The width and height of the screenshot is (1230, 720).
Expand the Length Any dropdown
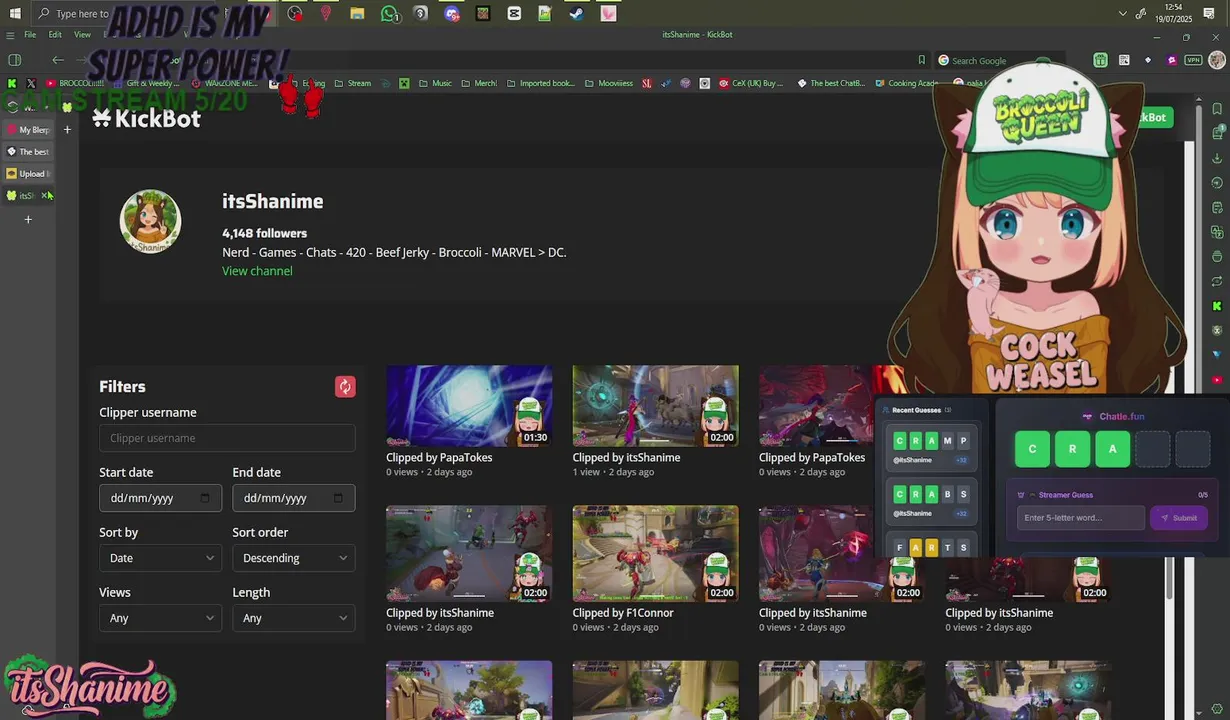pyautogui.click(x=293, y=618)
